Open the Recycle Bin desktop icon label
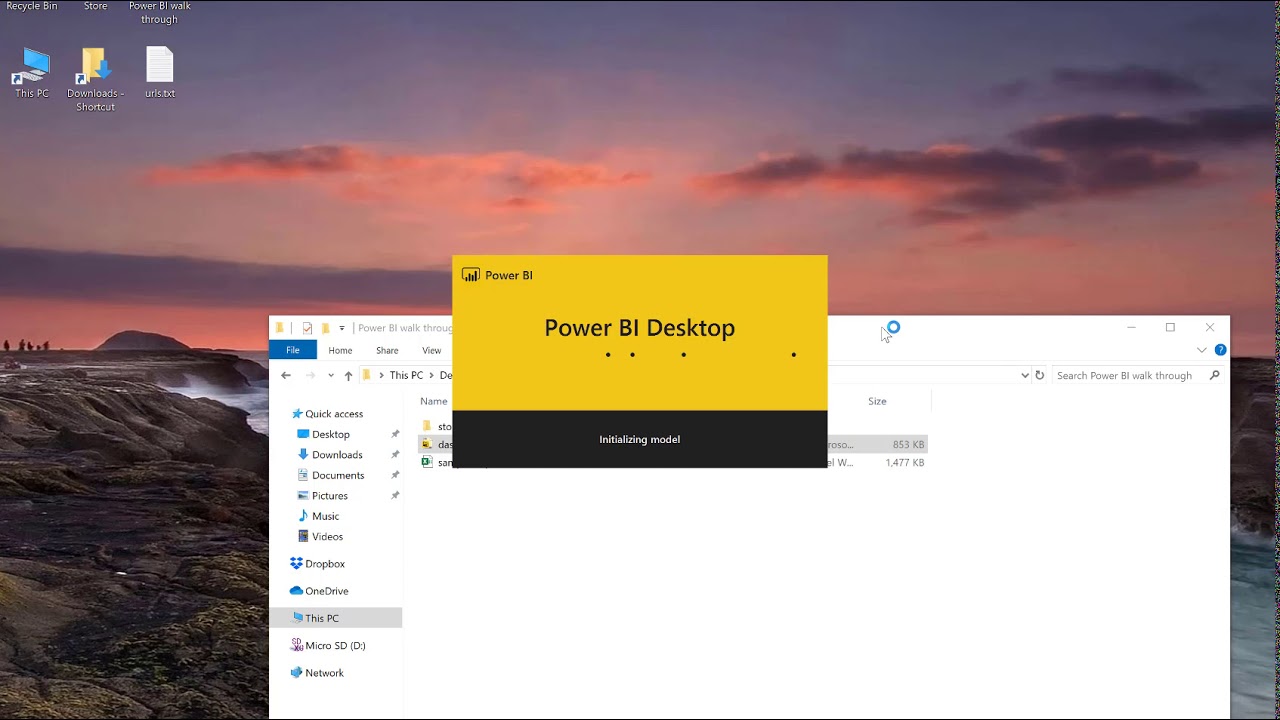The image size is (1280, 720). click(x=32, y=6)
